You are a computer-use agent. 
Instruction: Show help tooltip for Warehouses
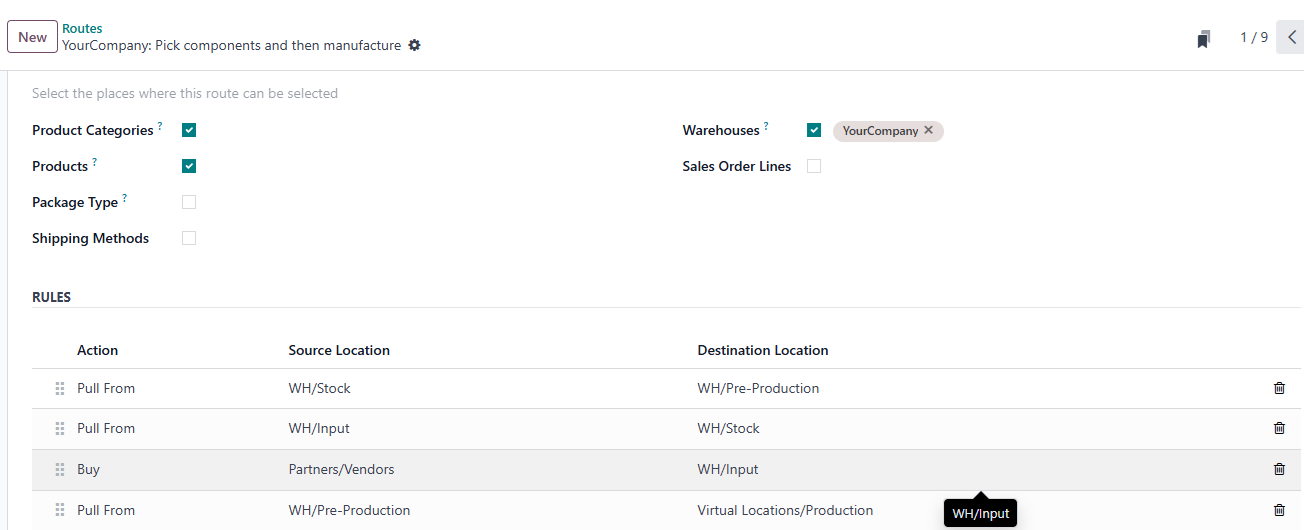pyautogui.click(x=766, y=126)
